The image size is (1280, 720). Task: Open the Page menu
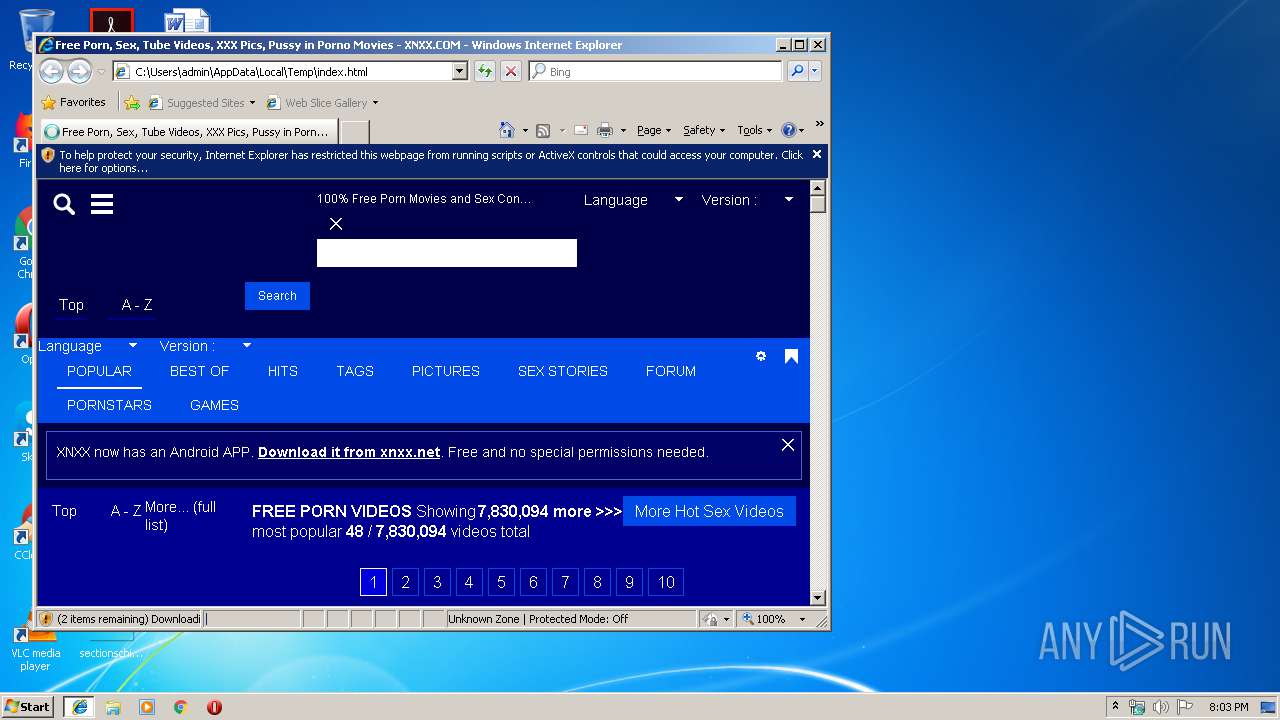[654, 130]
